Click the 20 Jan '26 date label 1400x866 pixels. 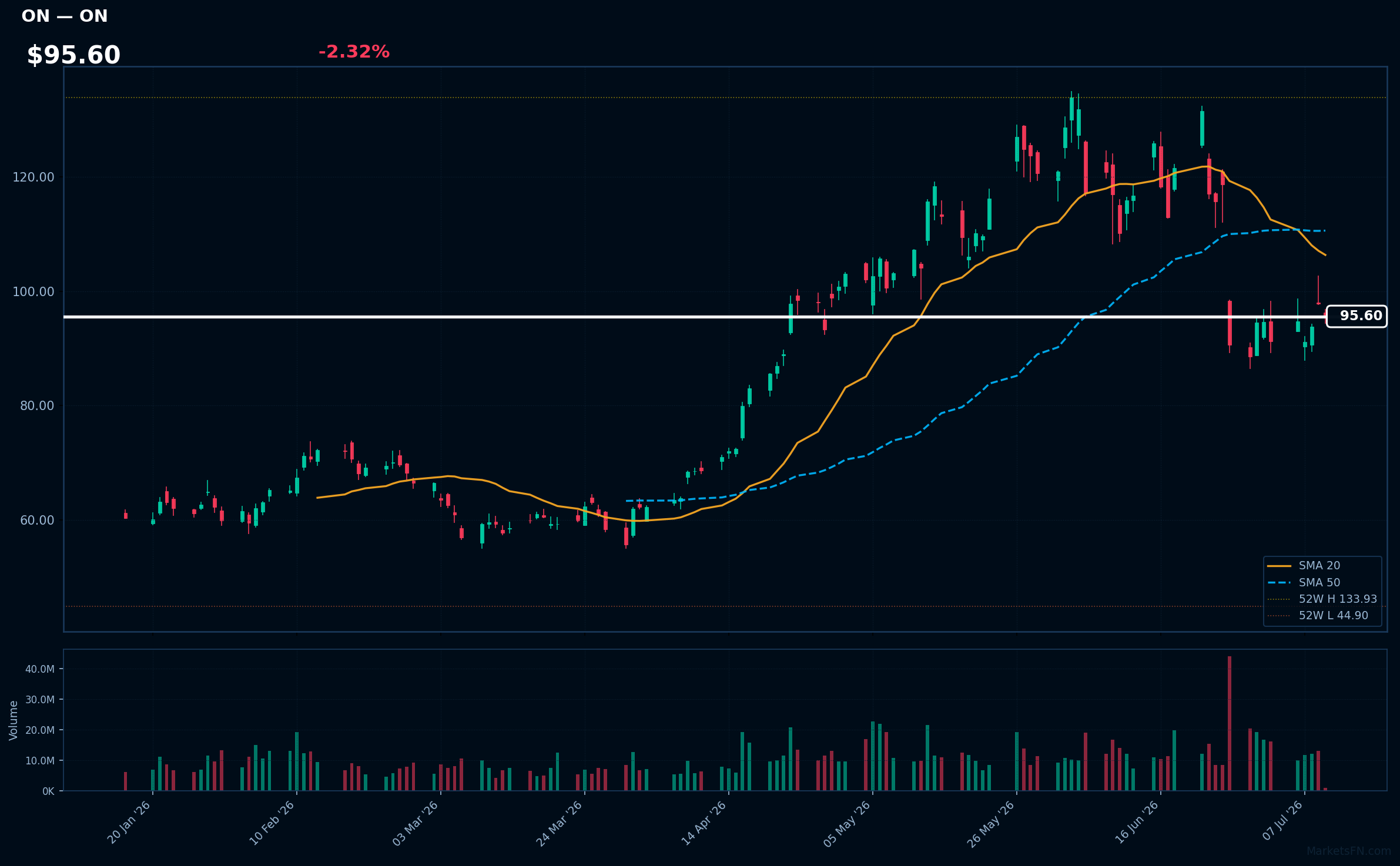[129, 823]
